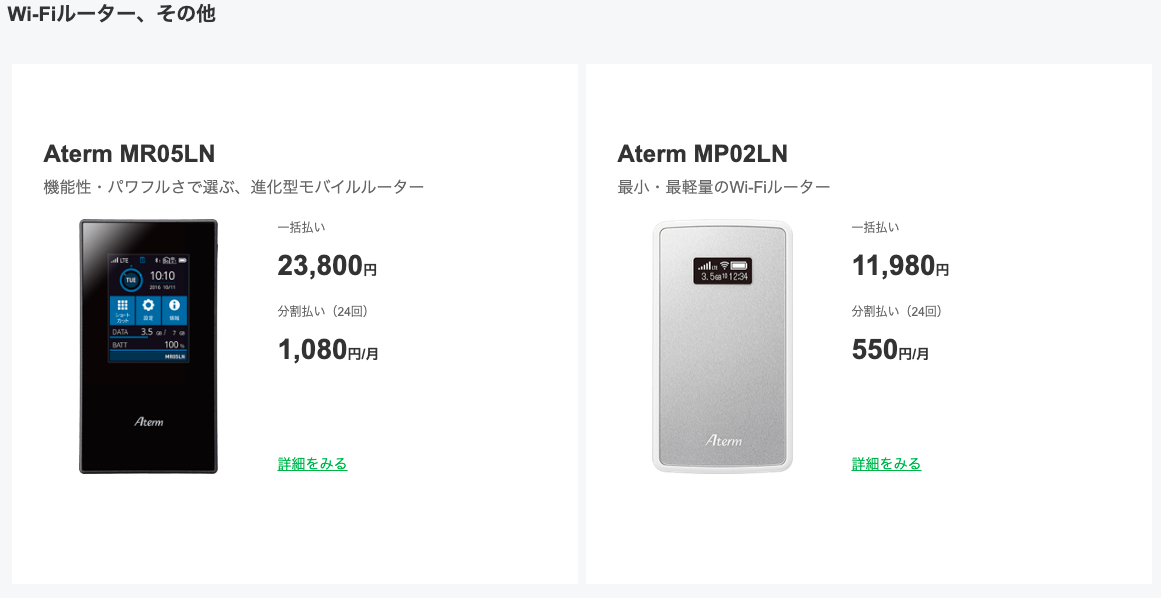Screen dimensions: 1161x598
Task: Click the LTE signal indicator on MR05LN screen
Action: pos(113,260)
